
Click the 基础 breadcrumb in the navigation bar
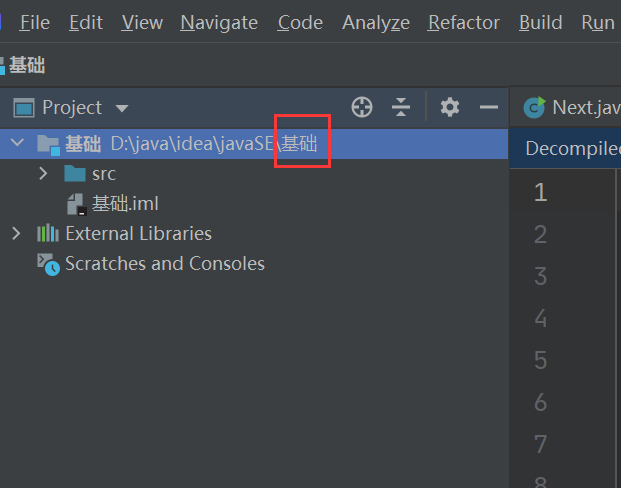pyautogui.click(x=27, y=65)
